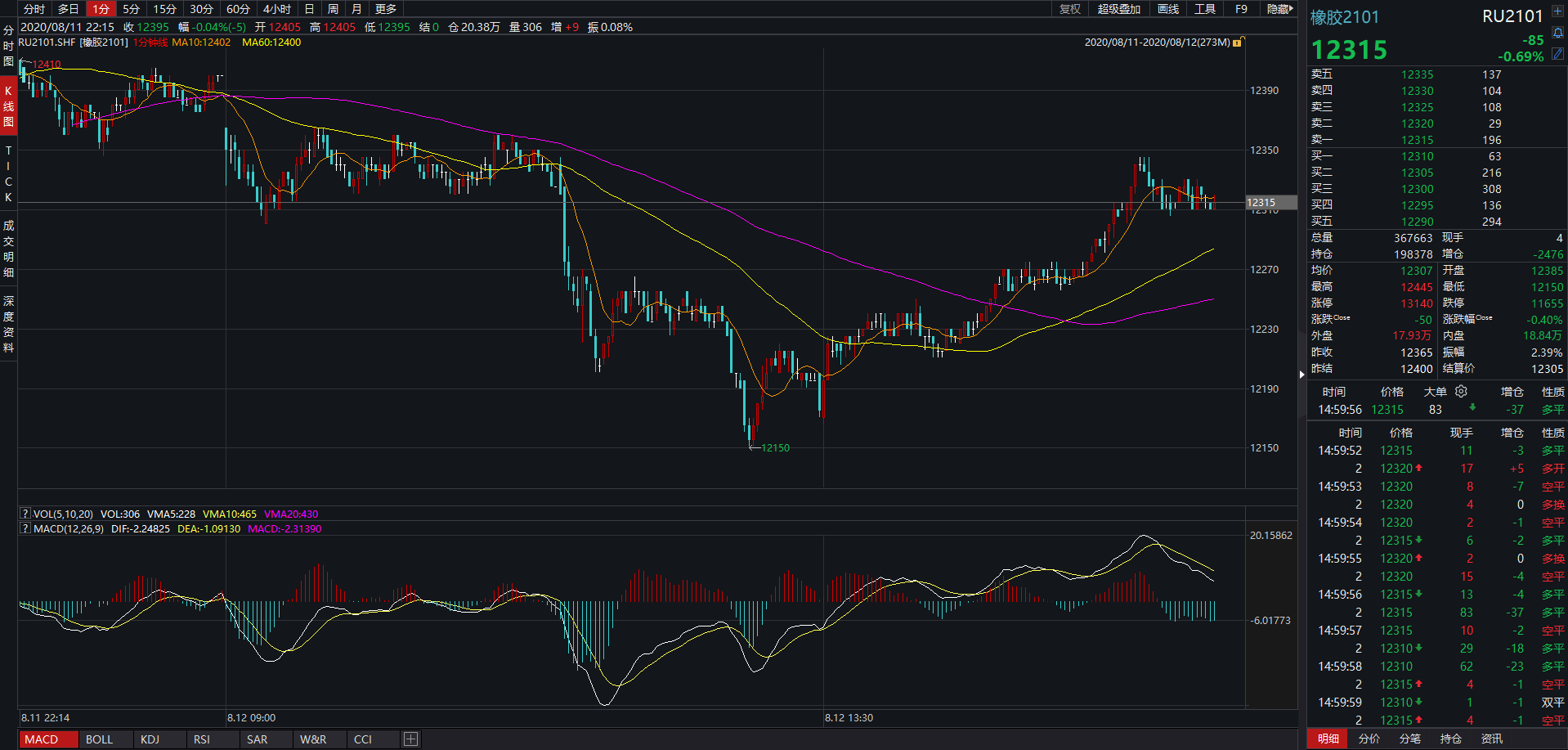Open the 复权 adjustment menu
1568x750 pixels.
[1070, 9]
